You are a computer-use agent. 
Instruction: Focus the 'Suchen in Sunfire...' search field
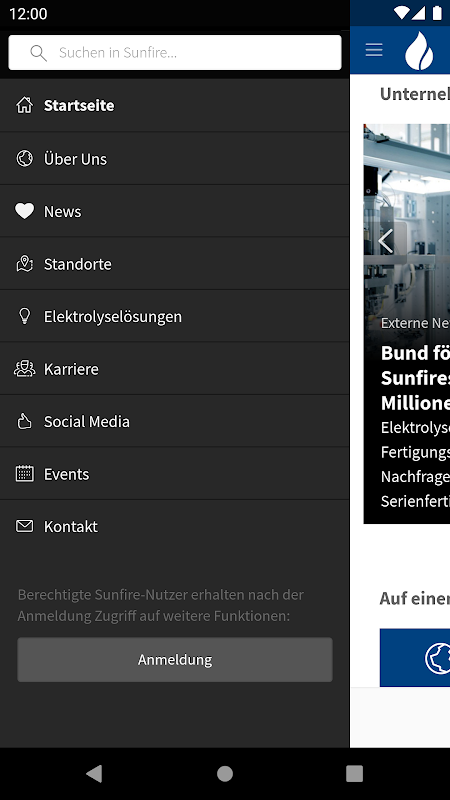point(174,53)
